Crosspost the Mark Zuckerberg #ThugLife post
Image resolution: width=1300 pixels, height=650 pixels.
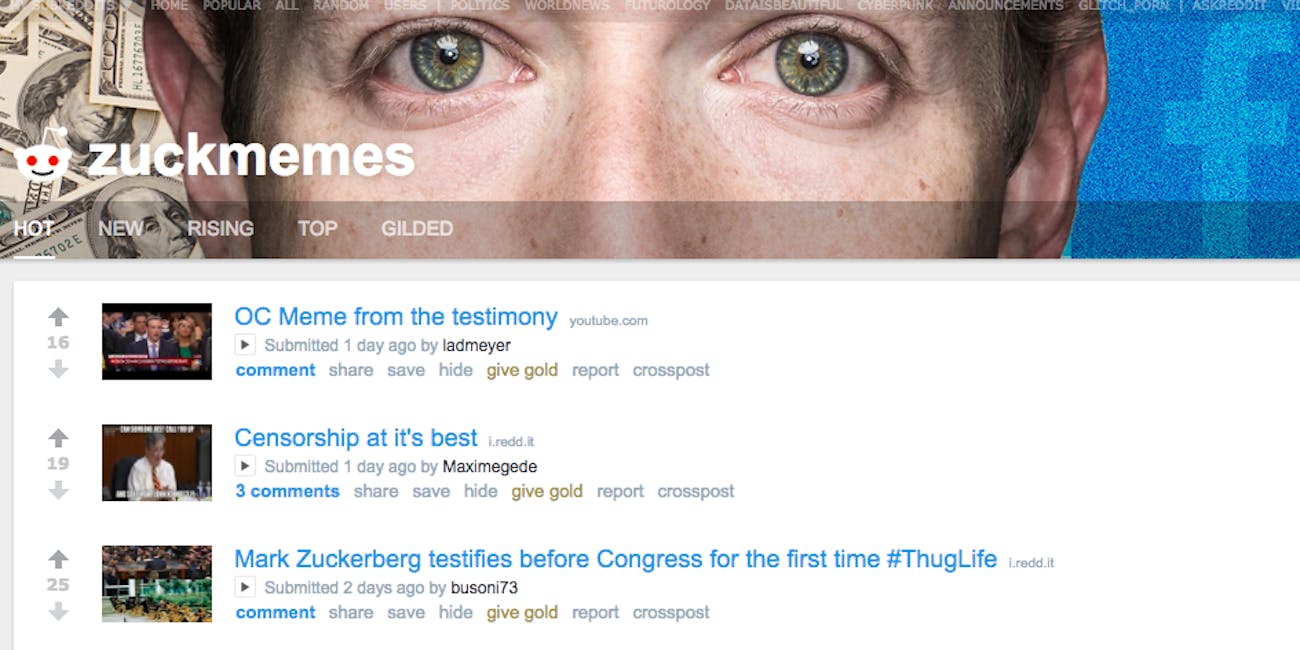pyautogui.click(x=671, y=612)
